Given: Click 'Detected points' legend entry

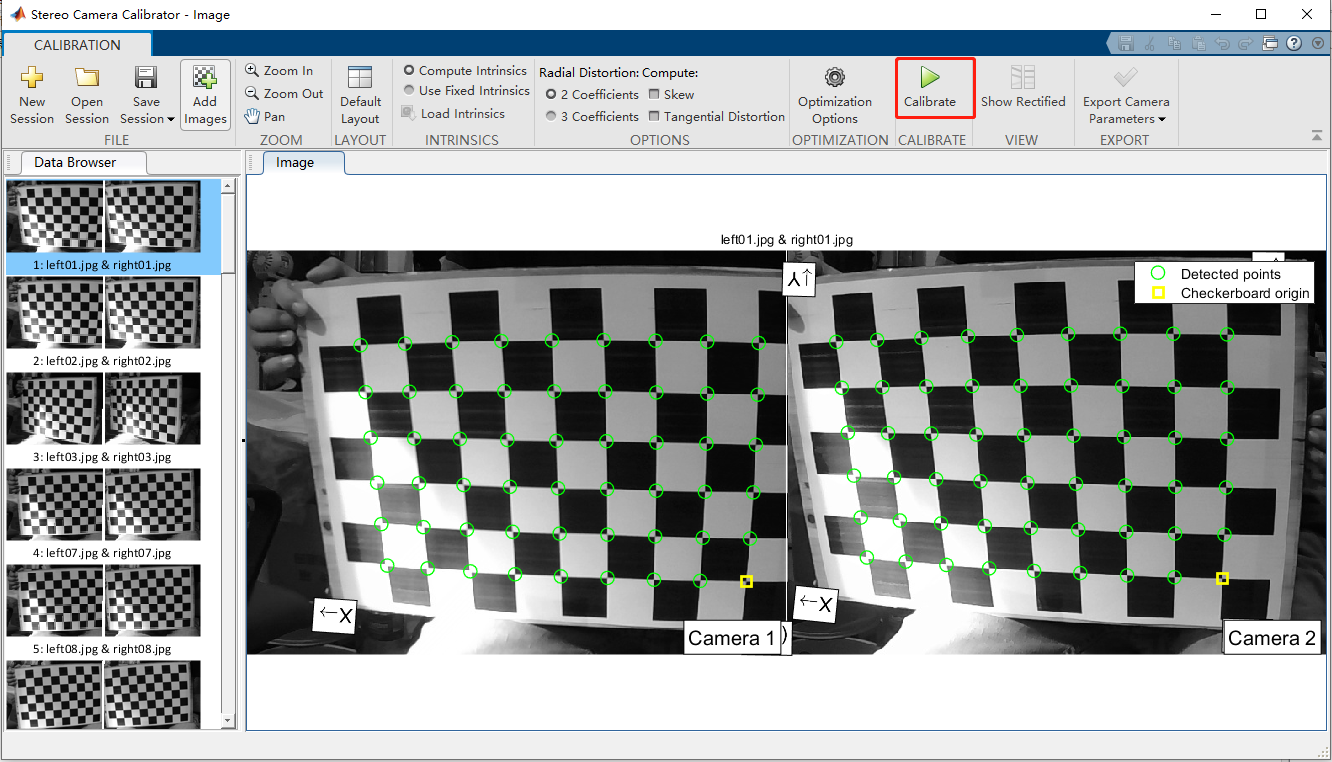Looking at the screenshot, I should point(1230,274).
